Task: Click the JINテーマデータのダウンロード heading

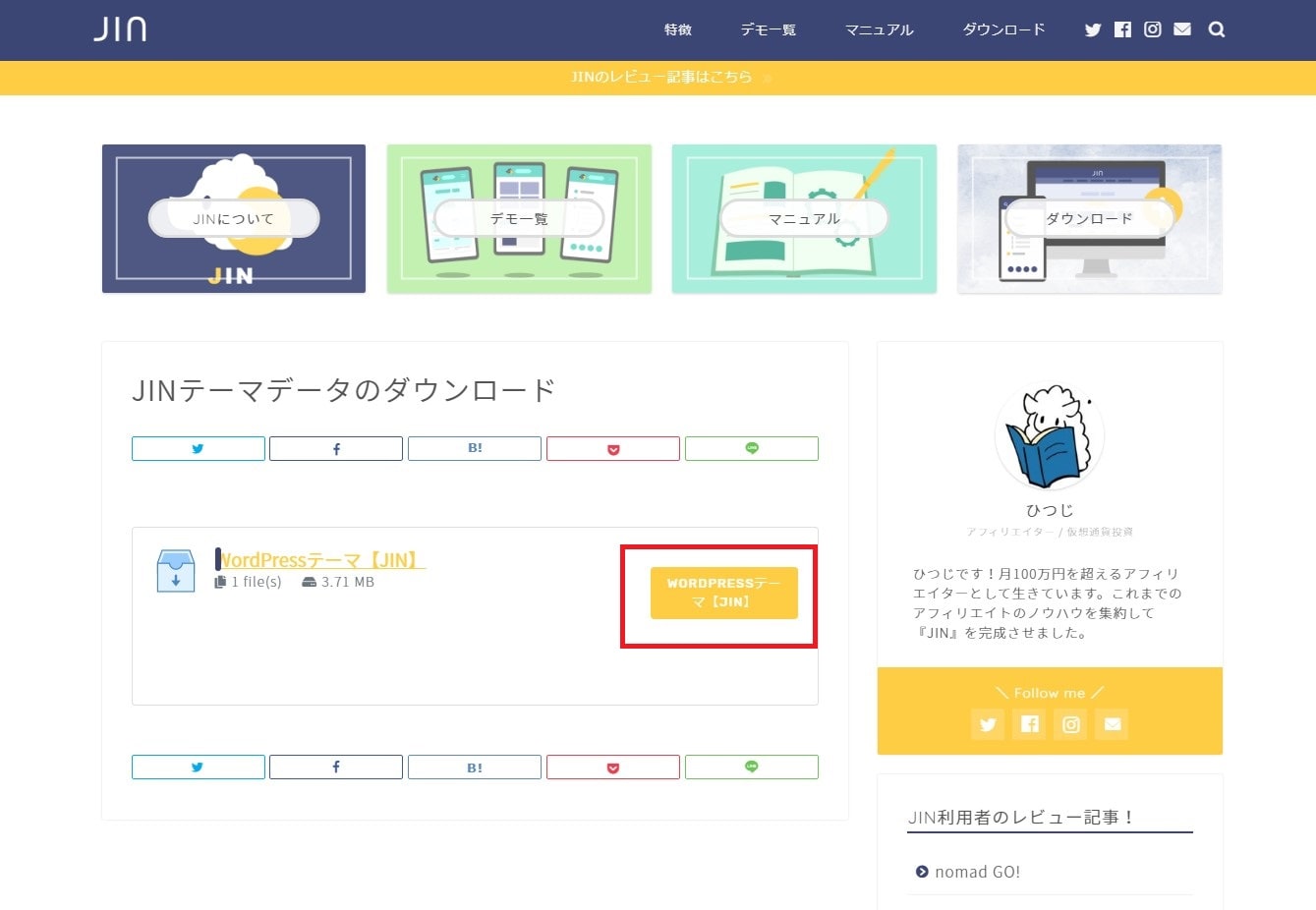Action: coord(344,390)
